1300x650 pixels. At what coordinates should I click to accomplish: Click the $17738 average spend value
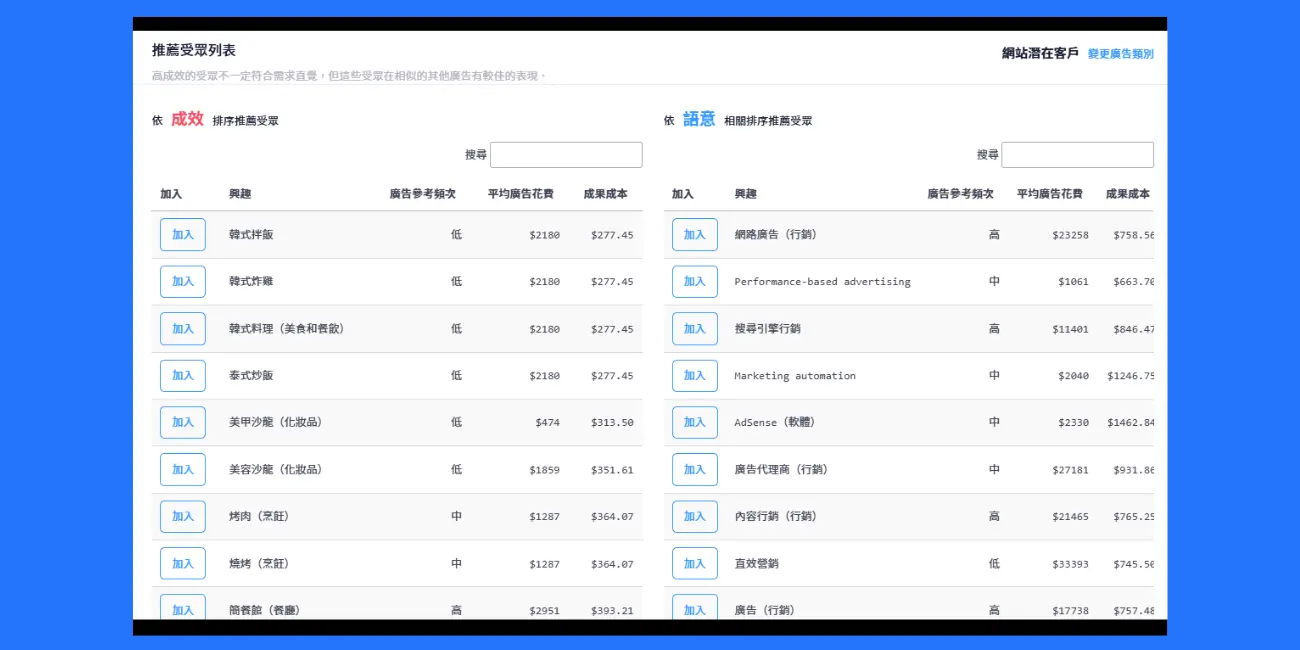click(1070, 610)
